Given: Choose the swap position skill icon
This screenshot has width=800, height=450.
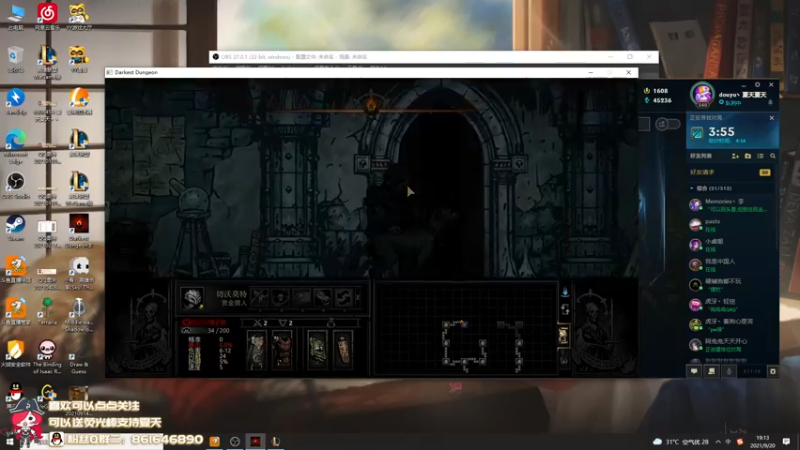Looking at the screenshot, I should [343, 297].
